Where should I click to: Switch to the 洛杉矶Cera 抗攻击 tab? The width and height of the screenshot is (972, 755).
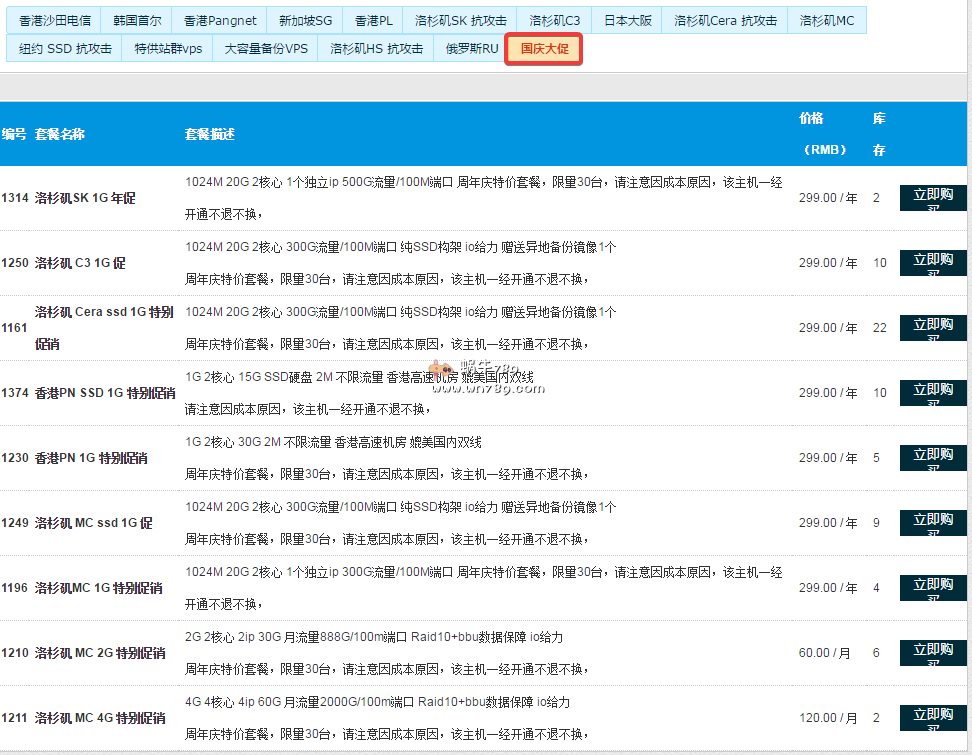tap(724, 20)
